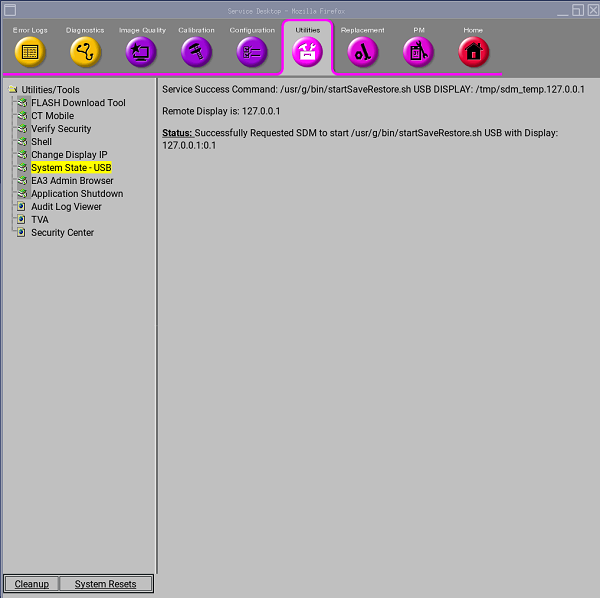Select the Calibration tool icon

click(196, 51)
